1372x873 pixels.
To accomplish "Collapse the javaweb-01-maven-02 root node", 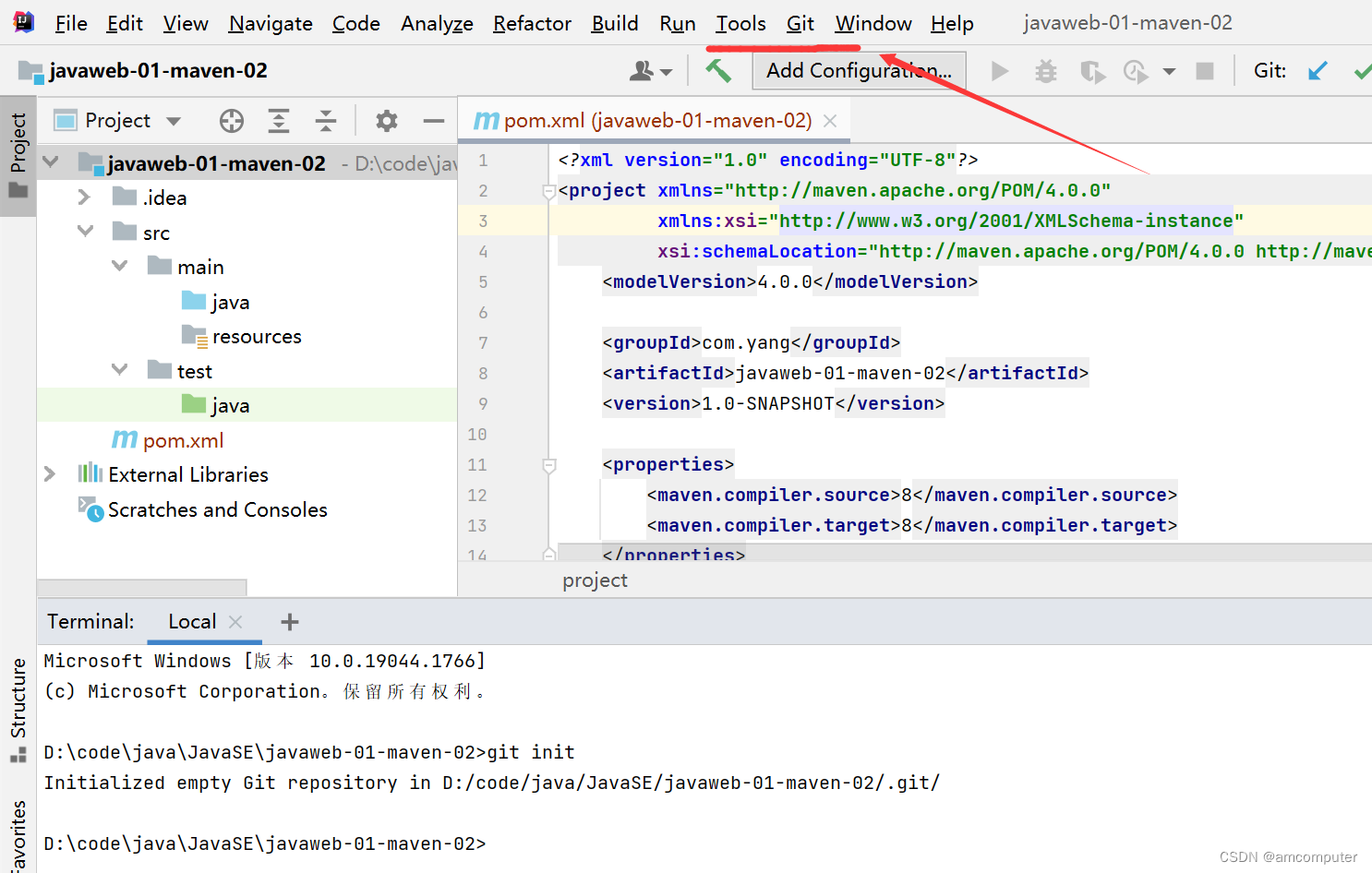I will pos(51,162).
